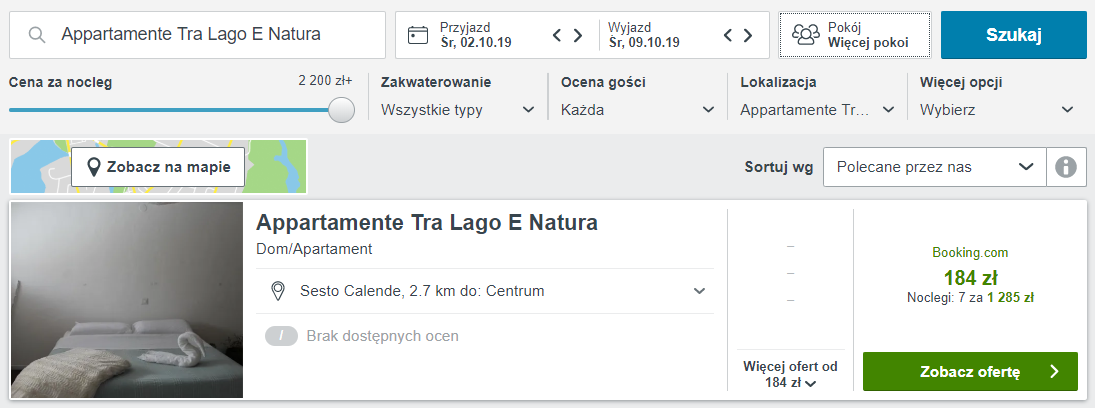Click the price per night slider handle
Image resolution: width=1095 pixels, height=408 pixels.
point(341,110)
